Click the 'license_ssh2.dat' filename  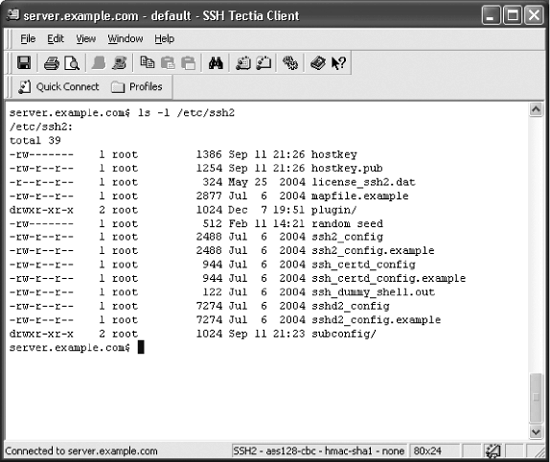[363, 182]
